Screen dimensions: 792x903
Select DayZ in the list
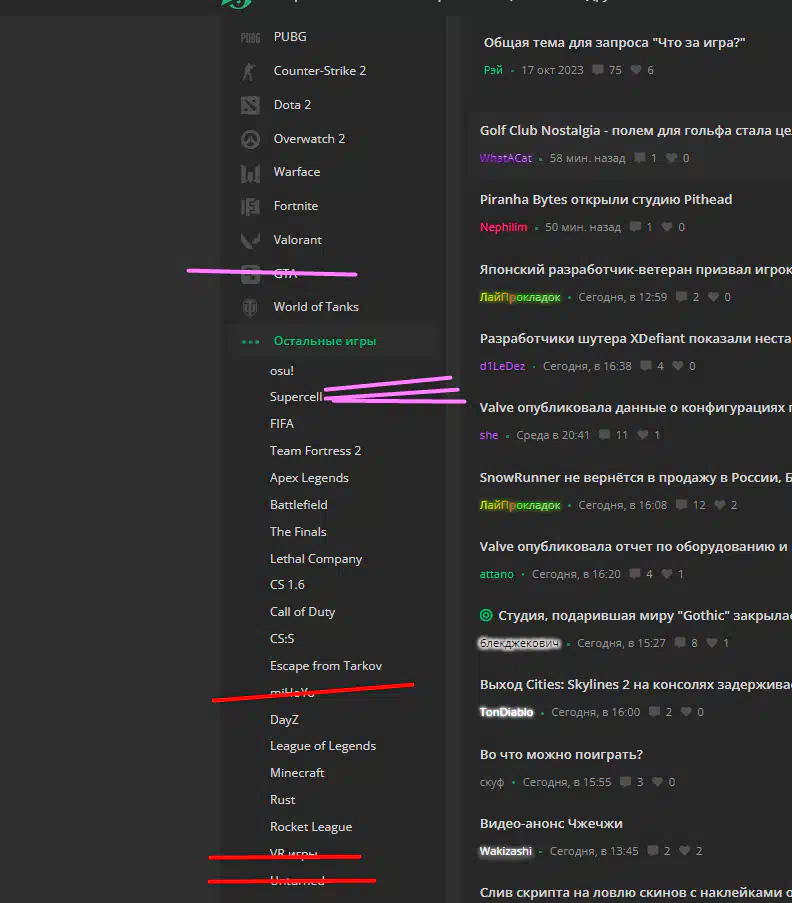pyautogui.click(x=284, y=720)
